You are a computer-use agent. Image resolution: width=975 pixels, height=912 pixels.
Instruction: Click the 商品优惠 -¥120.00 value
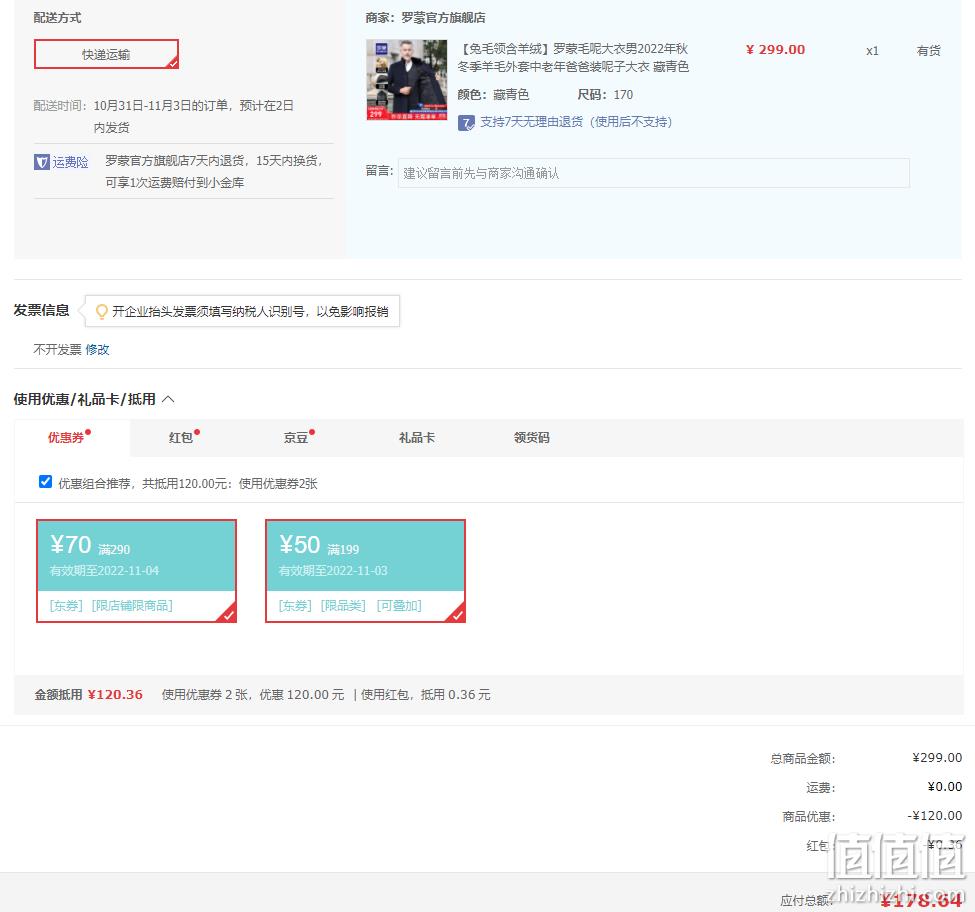coord(935,815)
